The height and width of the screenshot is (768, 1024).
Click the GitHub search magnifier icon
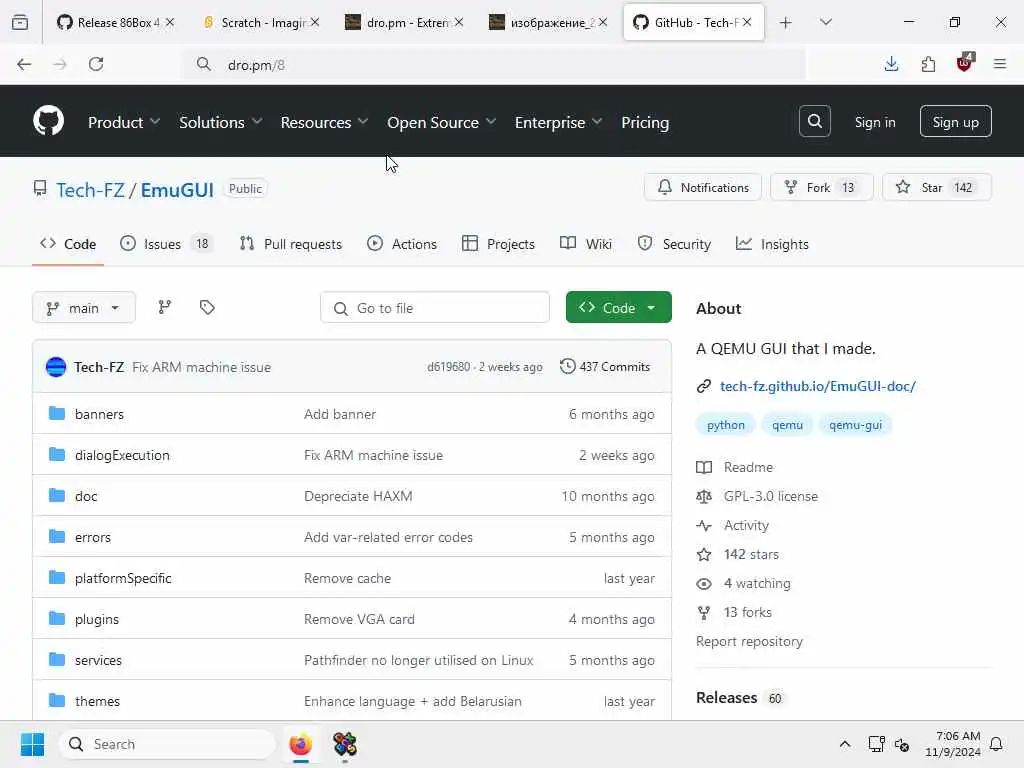pyautogui.click(x=814, y=121)
